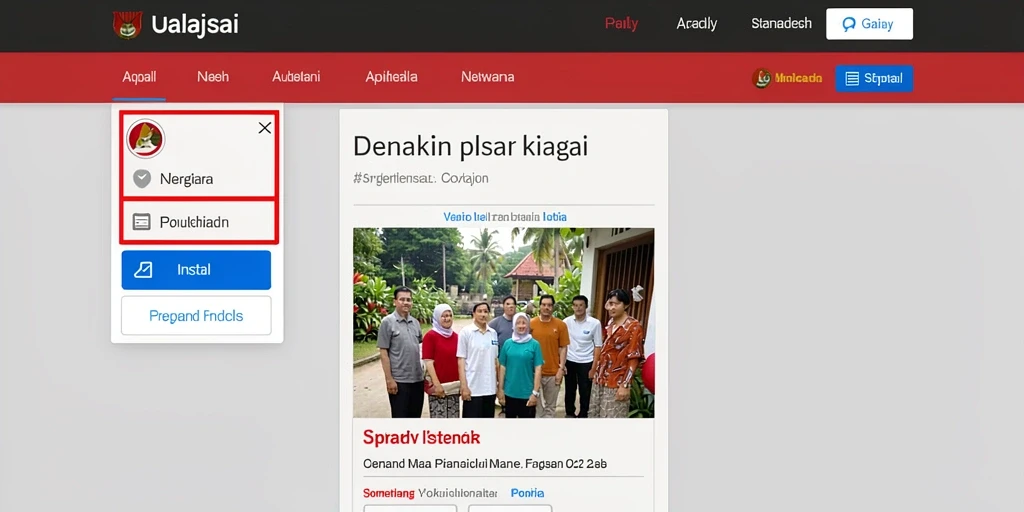
Task: Click the list icon in Stptal button
Action: coord(852,79)
